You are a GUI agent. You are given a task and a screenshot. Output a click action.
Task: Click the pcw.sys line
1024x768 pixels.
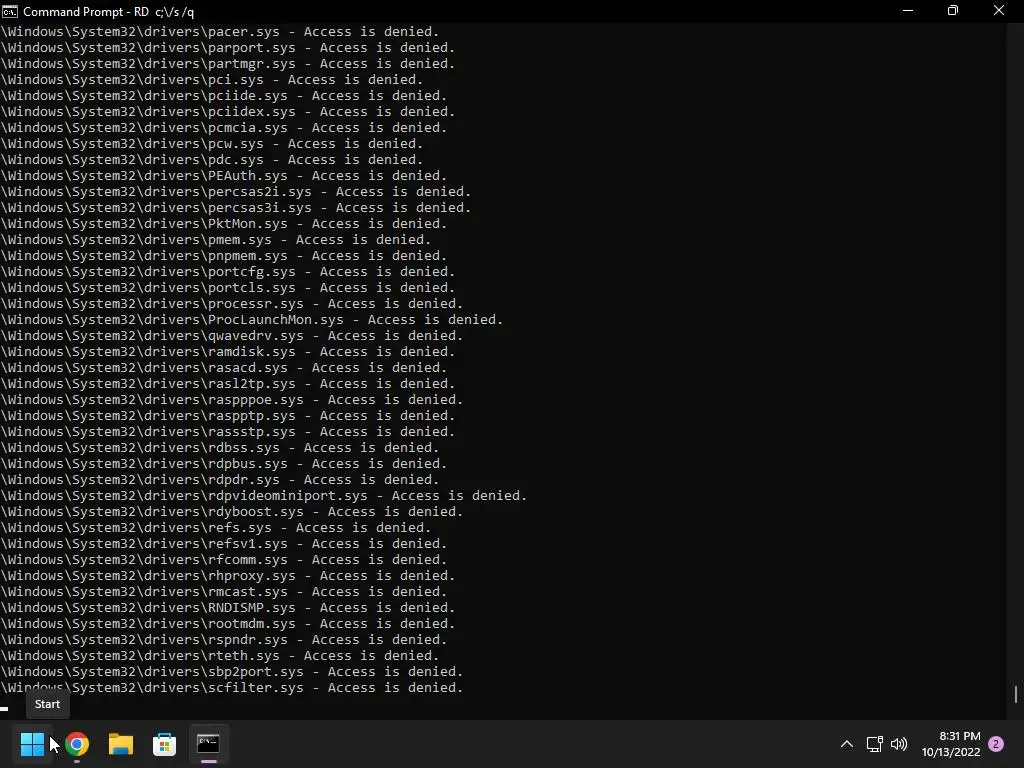pyautogui.click(x=212, y=144)
